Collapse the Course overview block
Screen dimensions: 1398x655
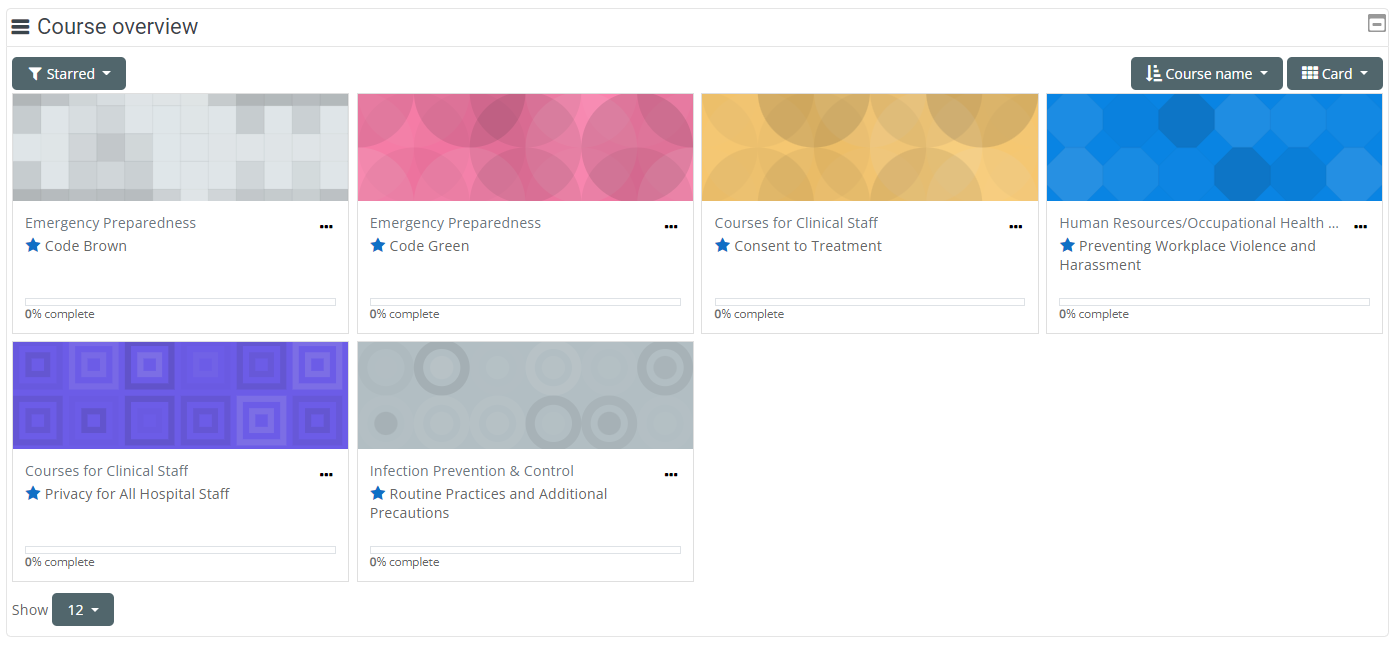(x=1376, y=24)
